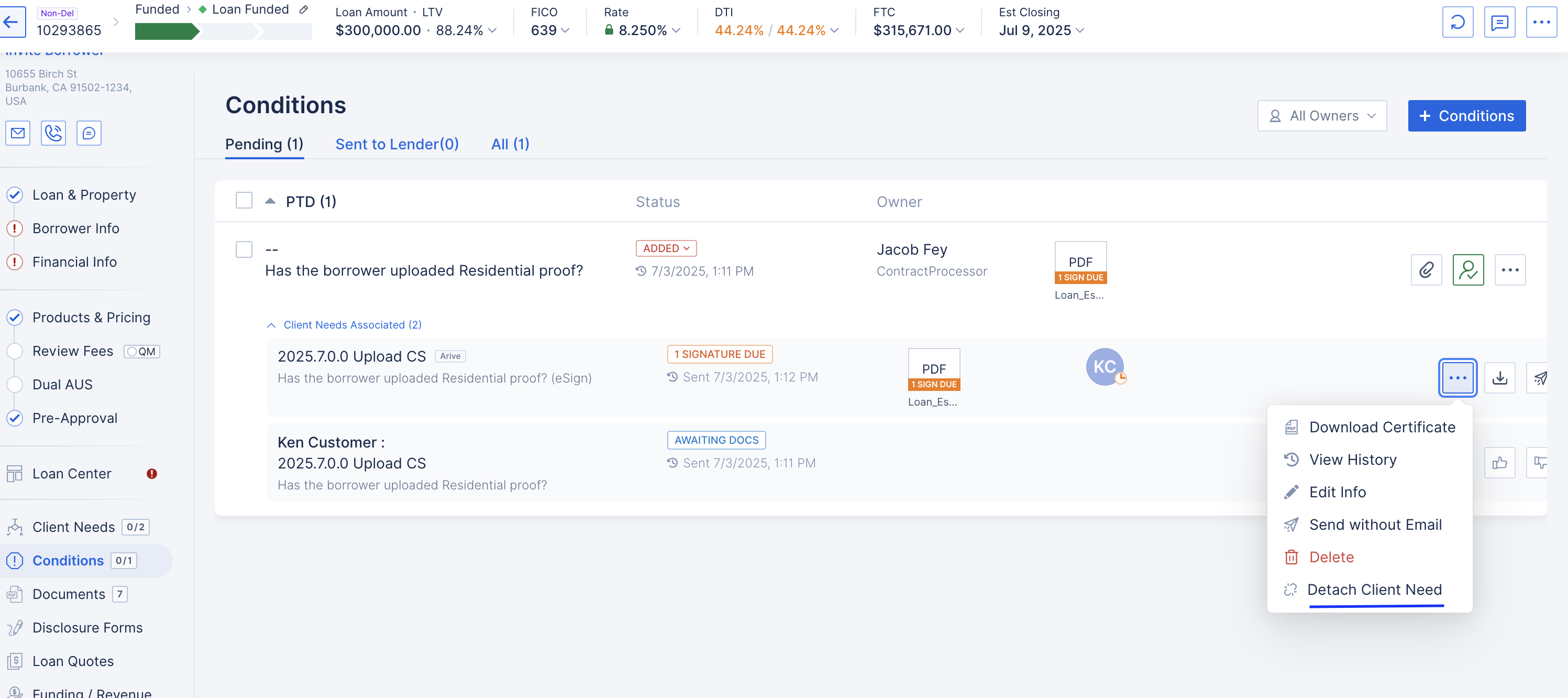Click the download icon on Upload CS row
The width and height of the screenshot is (1568, 698).
click(x=1499, y=378)
